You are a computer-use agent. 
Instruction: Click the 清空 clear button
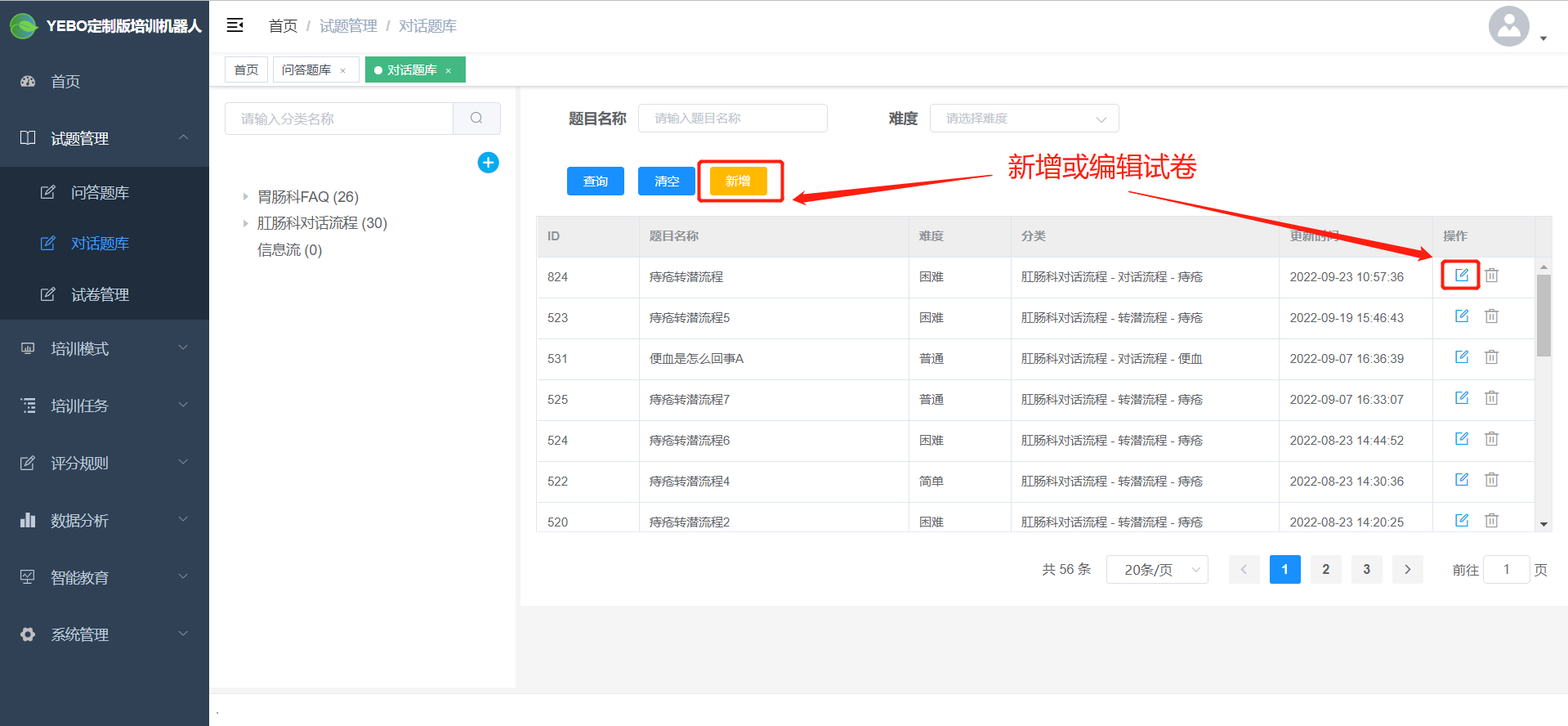[667, 181]
